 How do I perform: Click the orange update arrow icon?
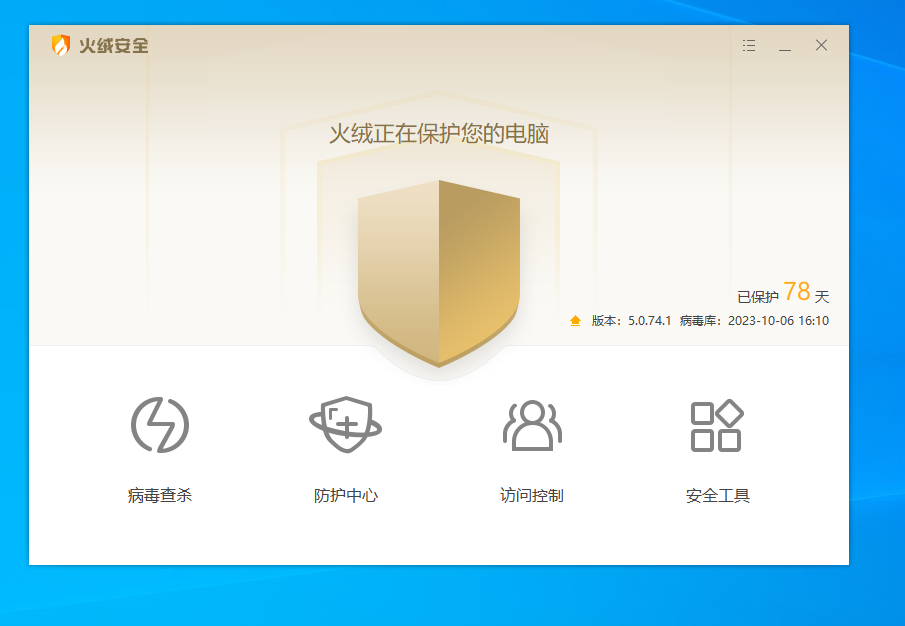pyautogui.click(x=575, y=321)
